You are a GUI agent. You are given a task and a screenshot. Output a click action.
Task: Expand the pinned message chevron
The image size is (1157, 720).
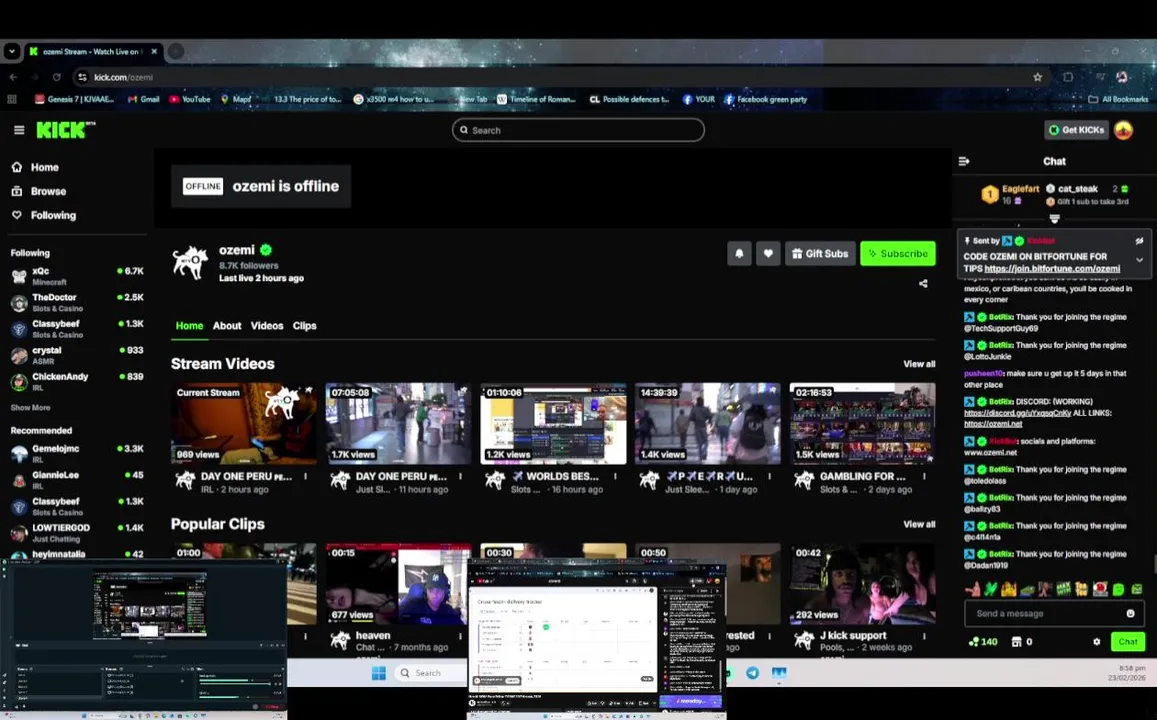click(1139, 260)
